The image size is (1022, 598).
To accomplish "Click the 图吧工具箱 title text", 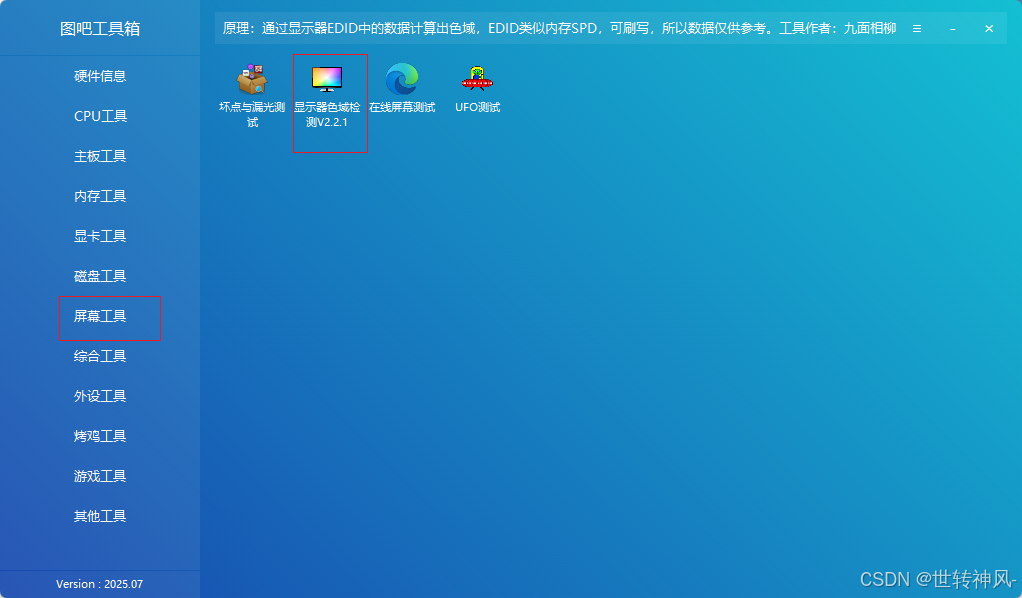I will pyautogui.click(x=100, y=29).
